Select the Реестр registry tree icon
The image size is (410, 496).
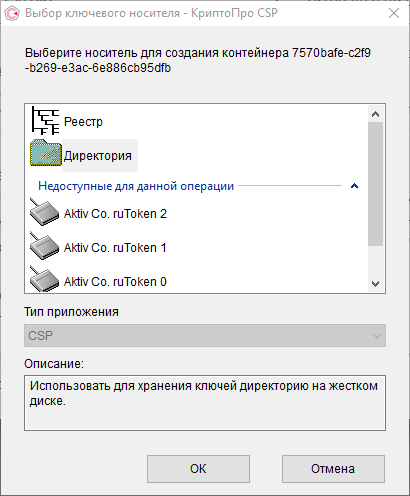(x=45, y=121)
